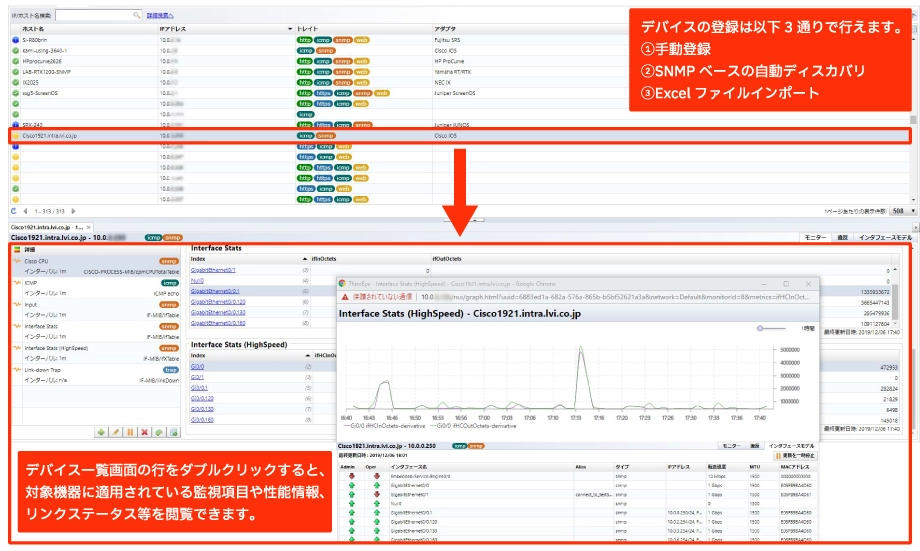The height and width of the screenshot is (551, 920).
Task: Open Gi0/0 link in HighSpeed table
Action: click(197, 367)
